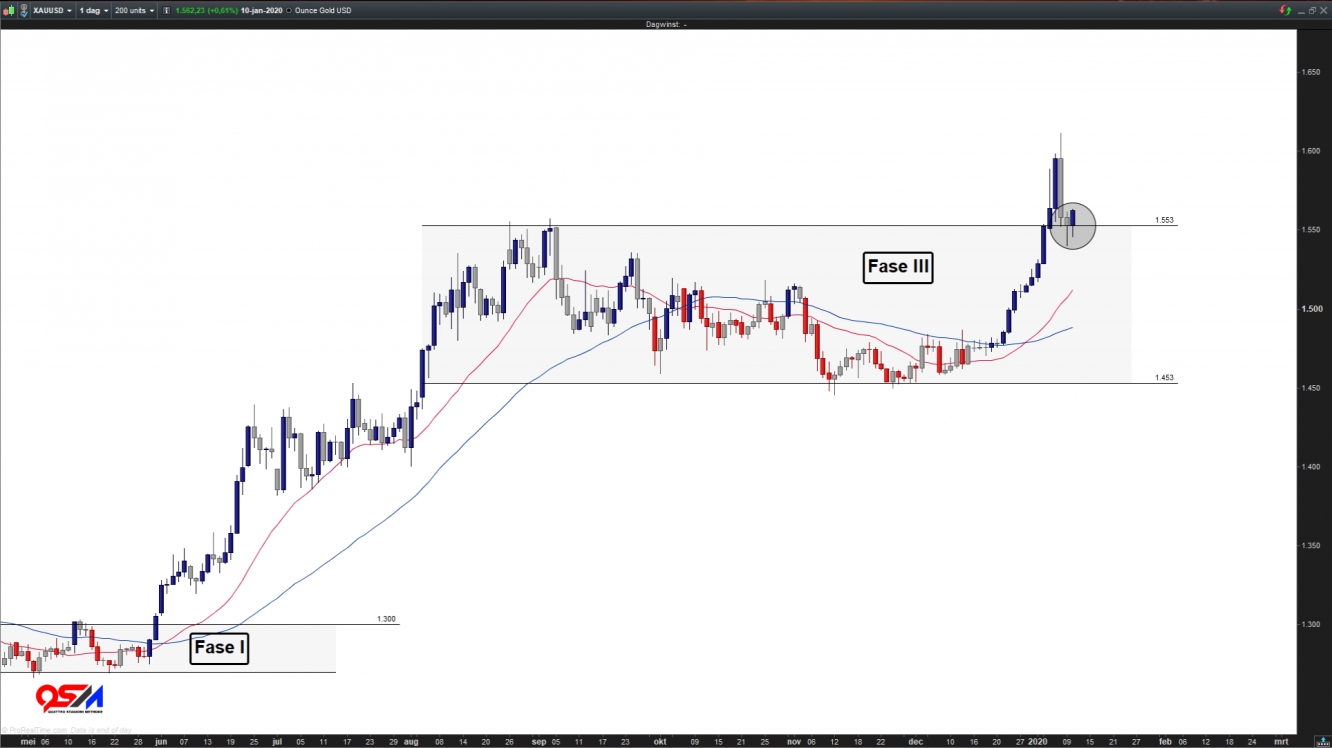Open the XAUUSD instrument dropdown
The width and height of the screenshot is (1332, 748).
point(52,10)
